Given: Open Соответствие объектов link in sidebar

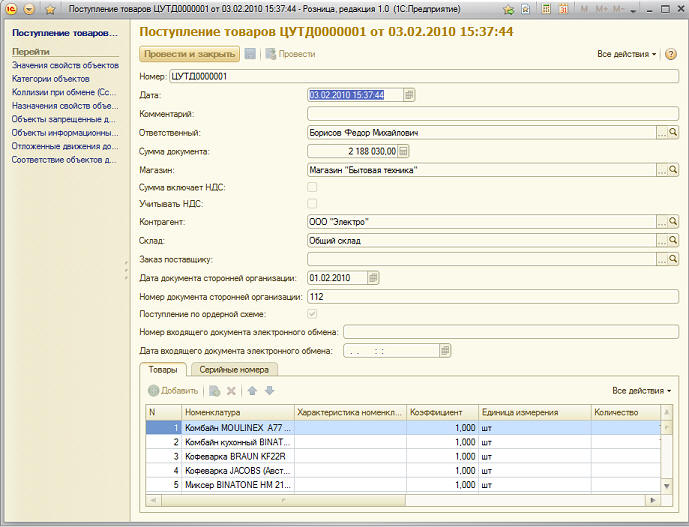Looking at the screenshot, I should pyautogui.click(x=64, y=160).
